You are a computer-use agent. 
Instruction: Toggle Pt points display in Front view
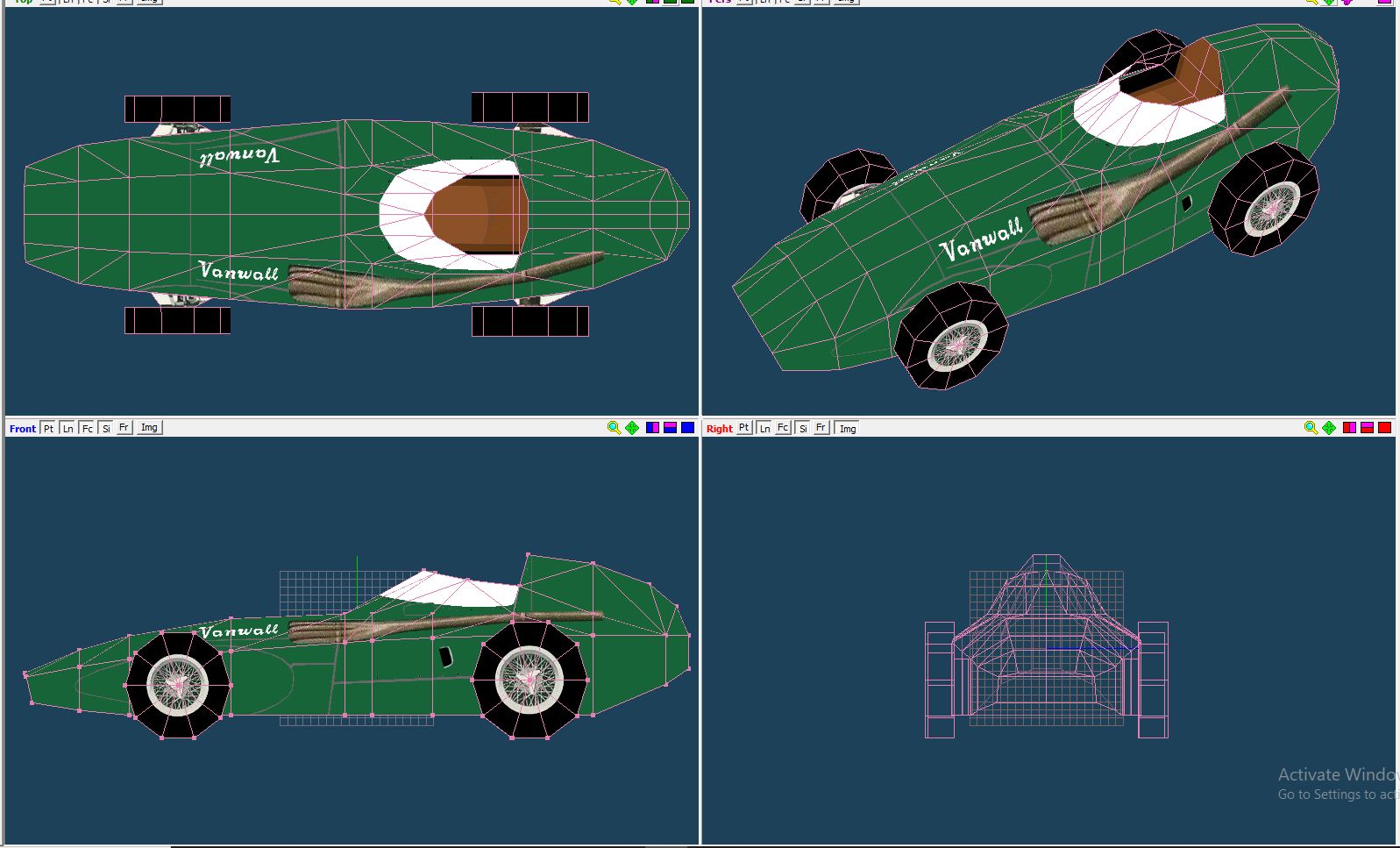48,428
